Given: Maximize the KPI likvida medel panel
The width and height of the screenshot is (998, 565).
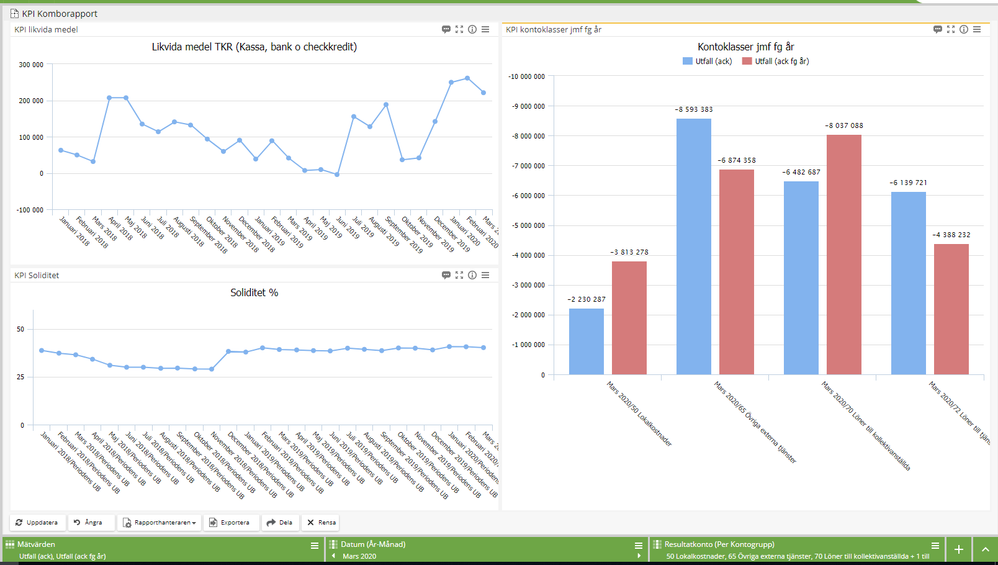Looking at the screenshot, I should point(459,29).
